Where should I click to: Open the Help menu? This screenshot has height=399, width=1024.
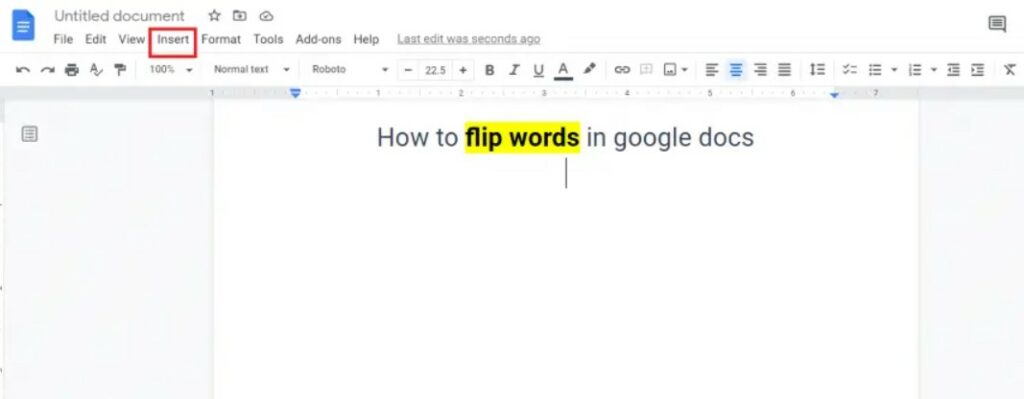(366, 39)
